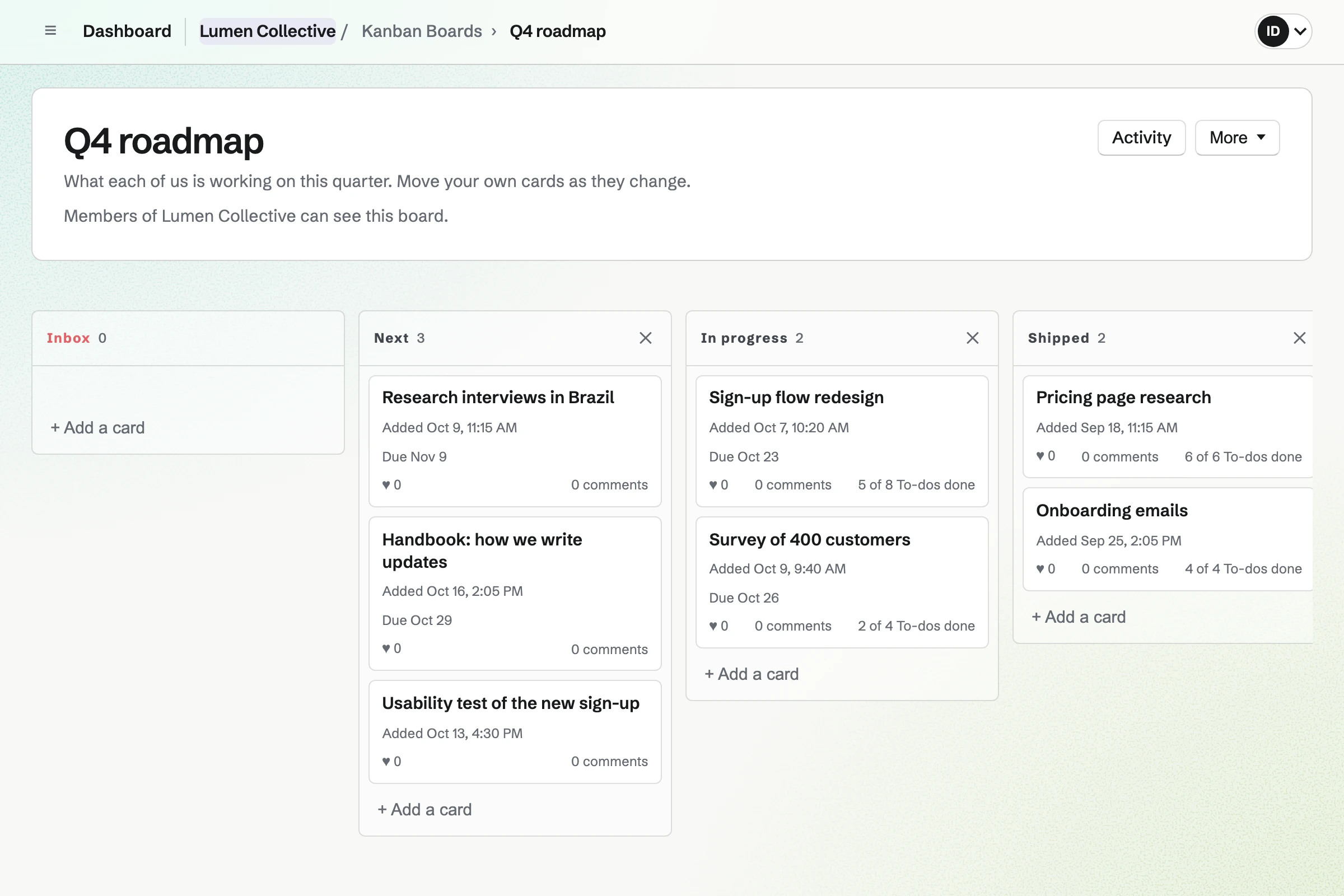Collapse the Shipped column with its X
This screenshot has height=896, width=1344.
1299,338
